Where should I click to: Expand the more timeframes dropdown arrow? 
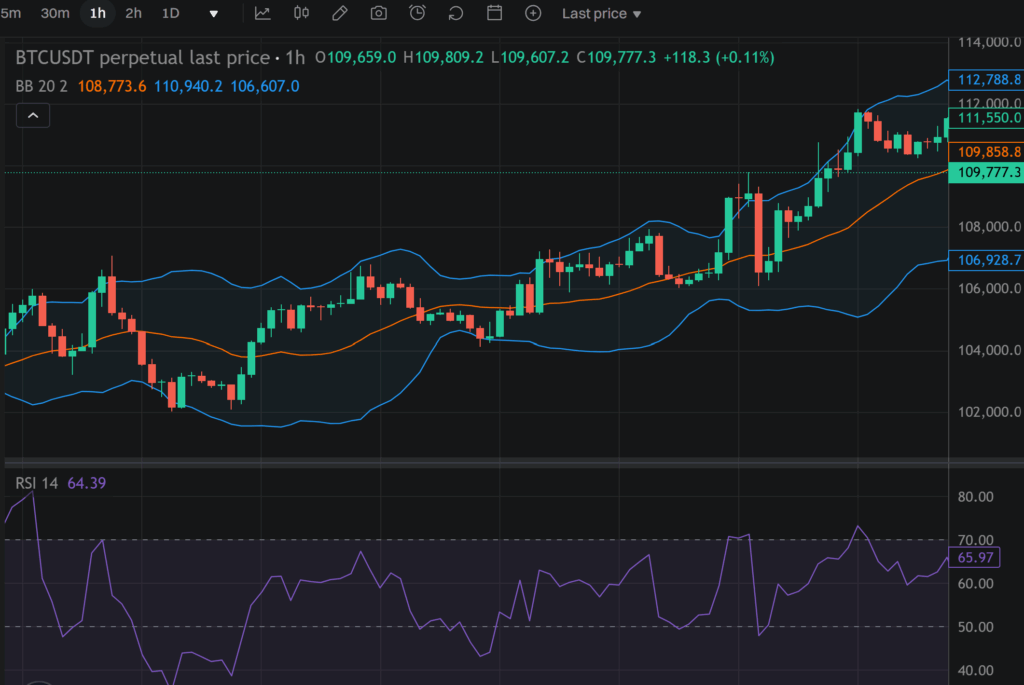click(x=213, y=14)
